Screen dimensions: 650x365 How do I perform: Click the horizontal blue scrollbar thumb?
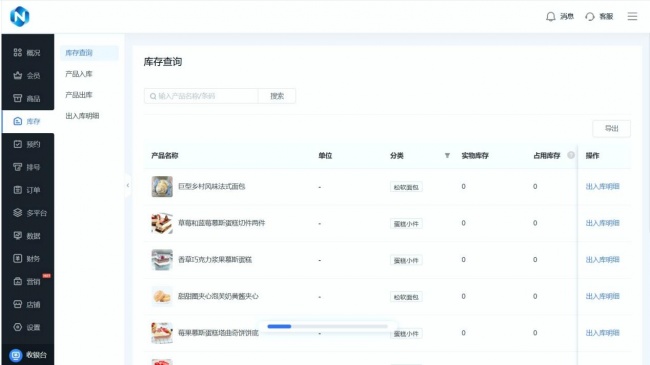(279, 326)
